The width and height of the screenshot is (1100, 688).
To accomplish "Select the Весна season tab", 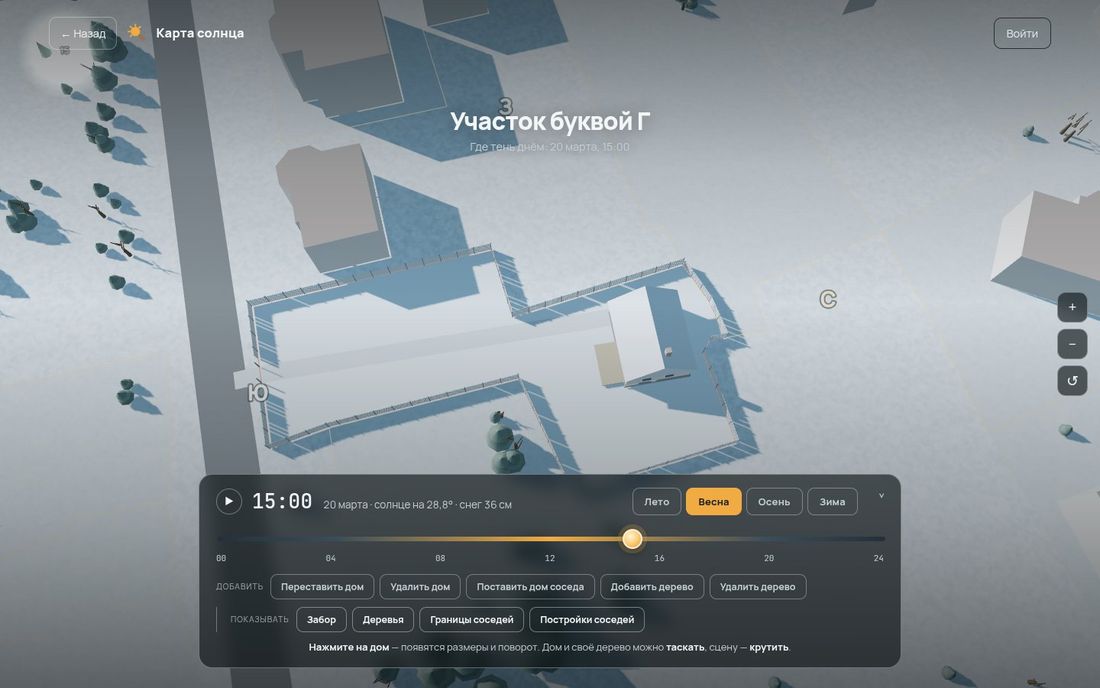I will (713, 501).
